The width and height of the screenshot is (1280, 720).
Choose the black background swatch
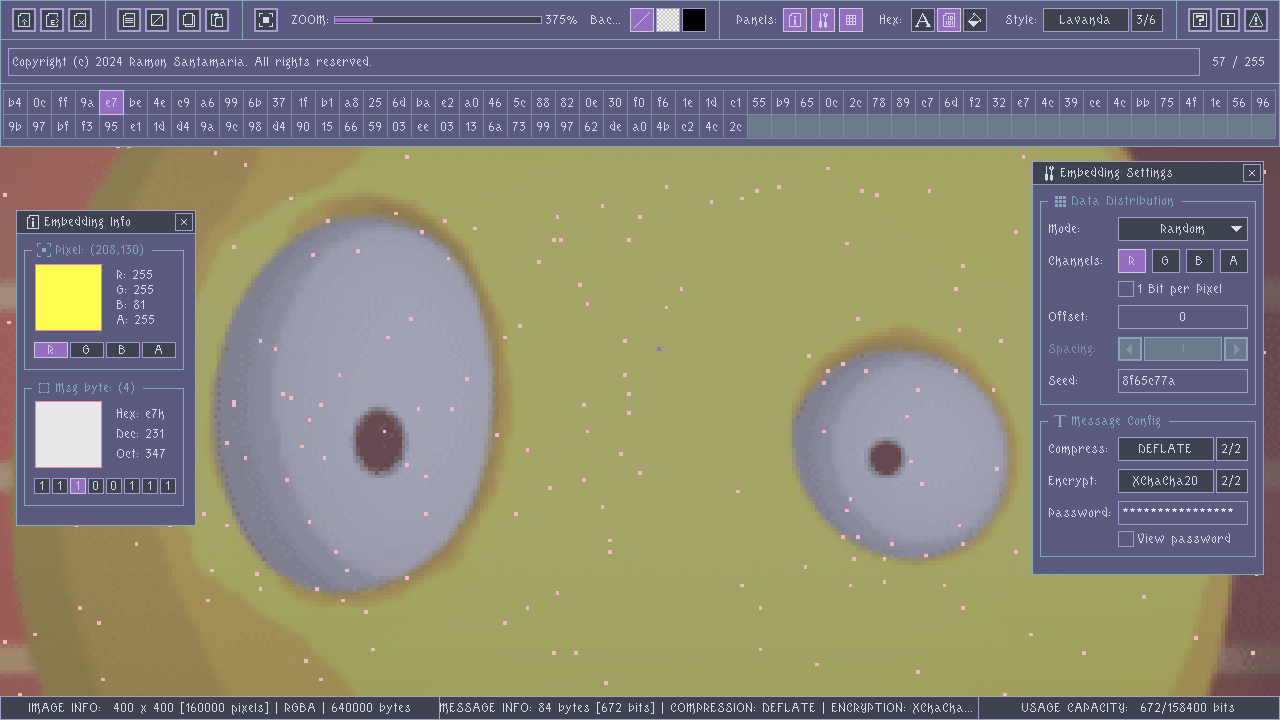pyautogui.click(x=694, y=20)
